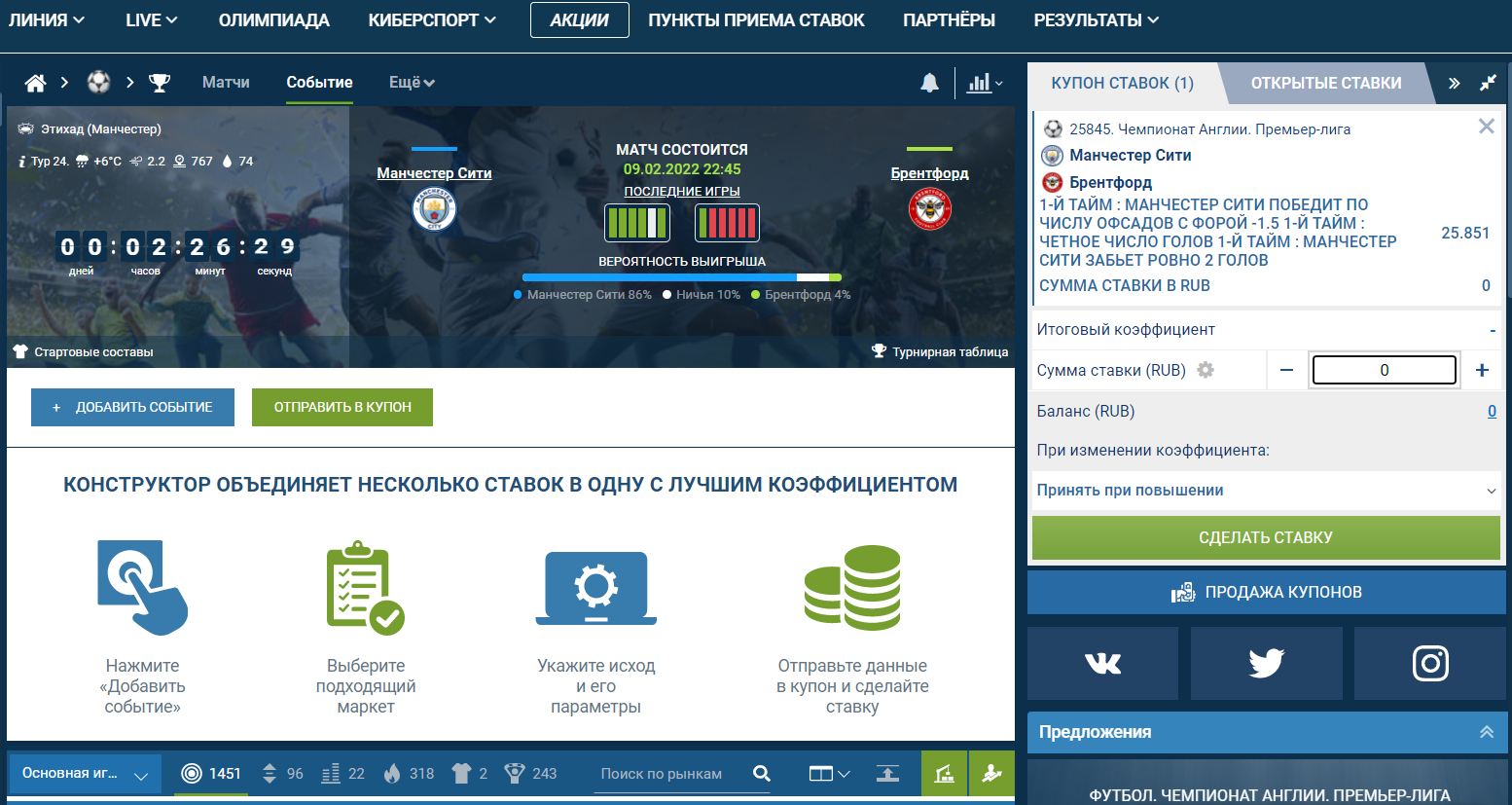
Task: Filter markets by shirt icon 2
Action: tap(470, 774)
